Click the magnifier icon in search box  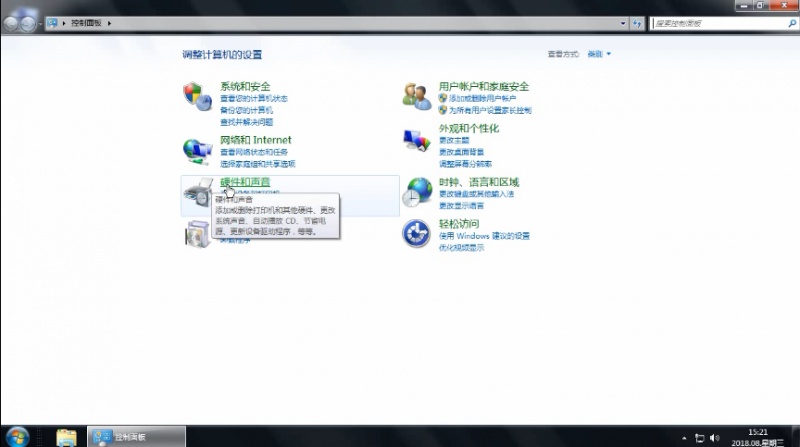point(792,23)
